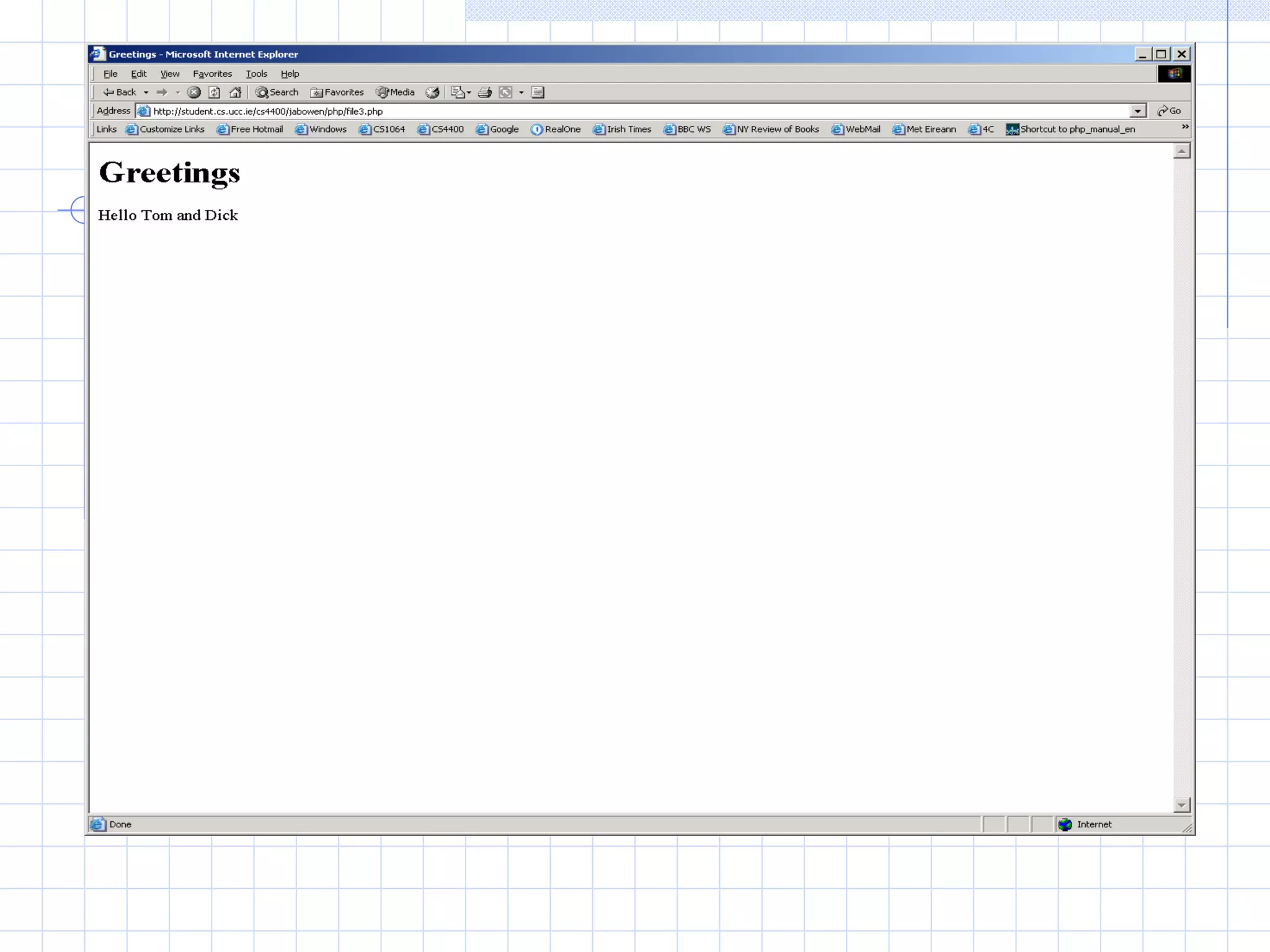
Task: Click the Edit page icon
Action: (506, 92)
